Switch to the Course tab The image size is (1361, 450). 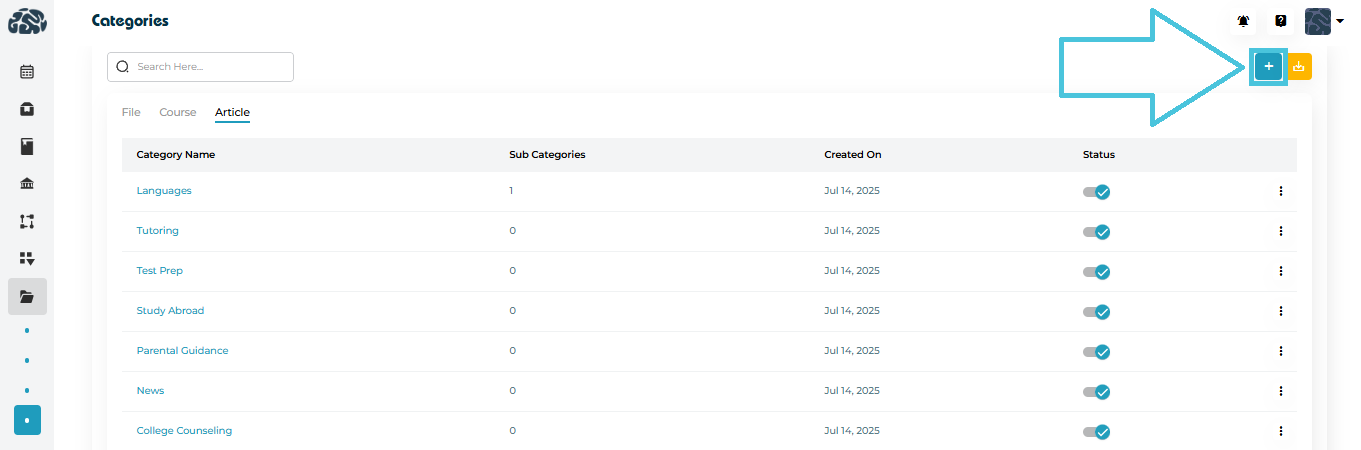pos(178,112)
